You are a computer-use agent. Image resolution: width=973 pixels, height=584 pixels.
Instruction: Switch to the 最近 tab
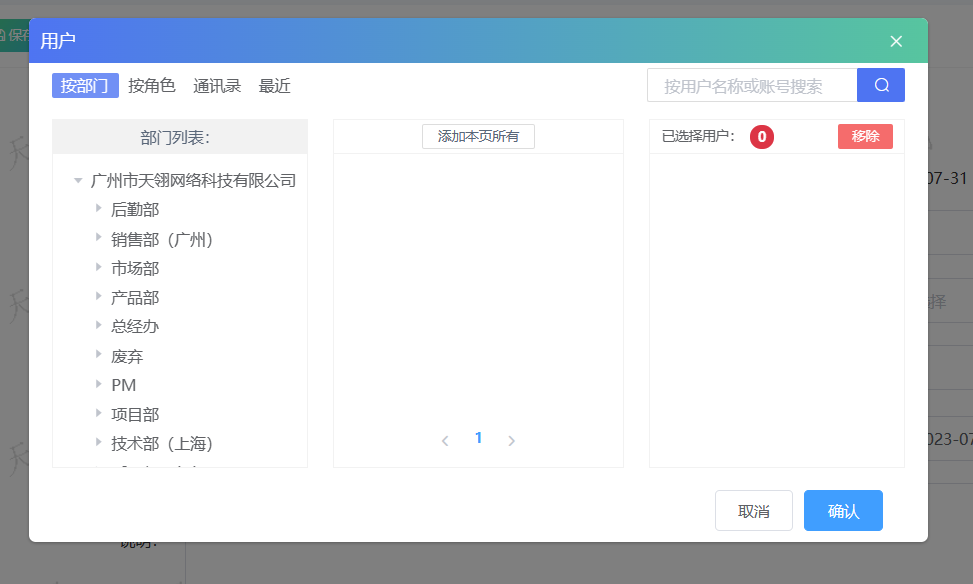click(x=275, y=86)
